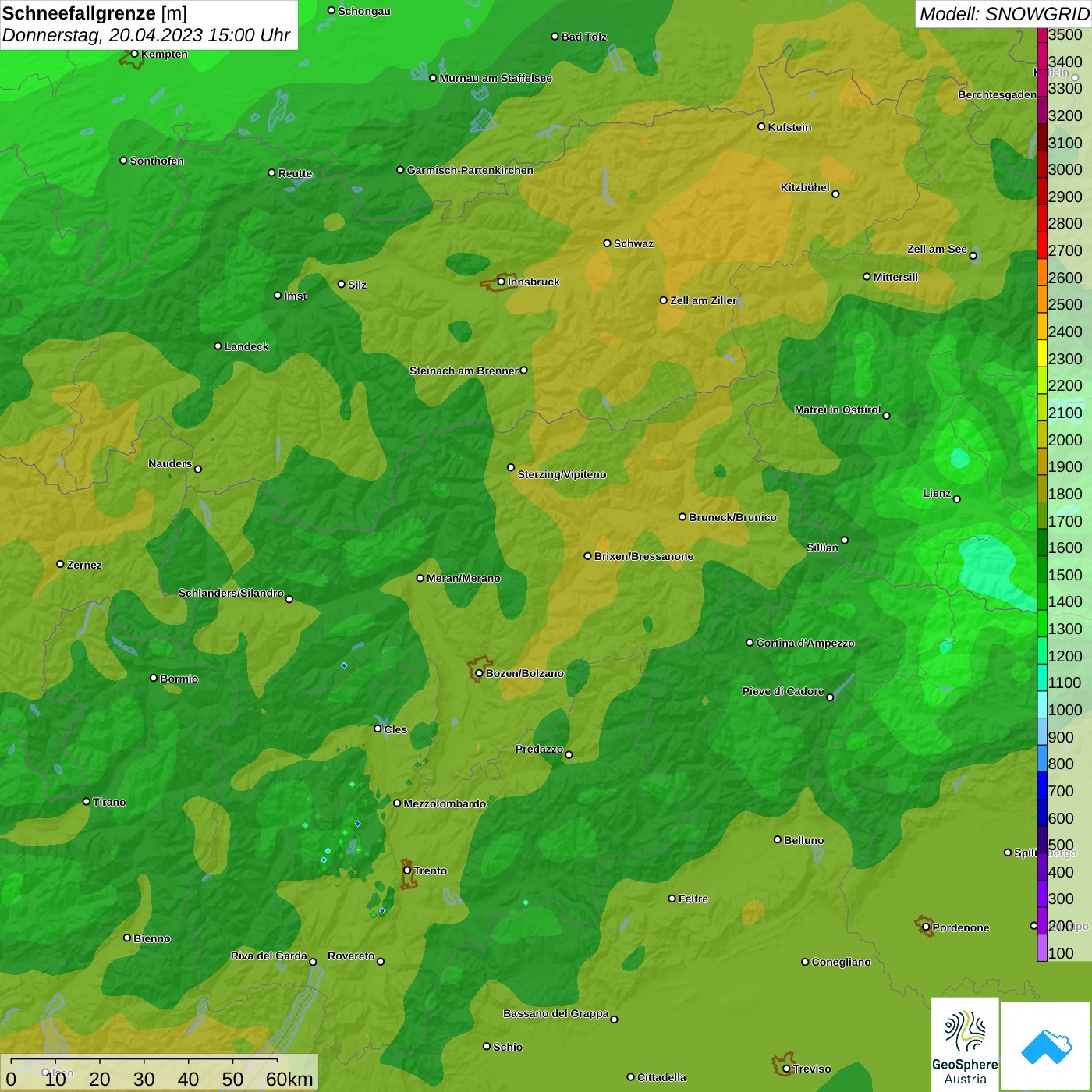Click the Riva del Garda label
This screenshot has width=1092, height=1092.
(x=269, y=955)
